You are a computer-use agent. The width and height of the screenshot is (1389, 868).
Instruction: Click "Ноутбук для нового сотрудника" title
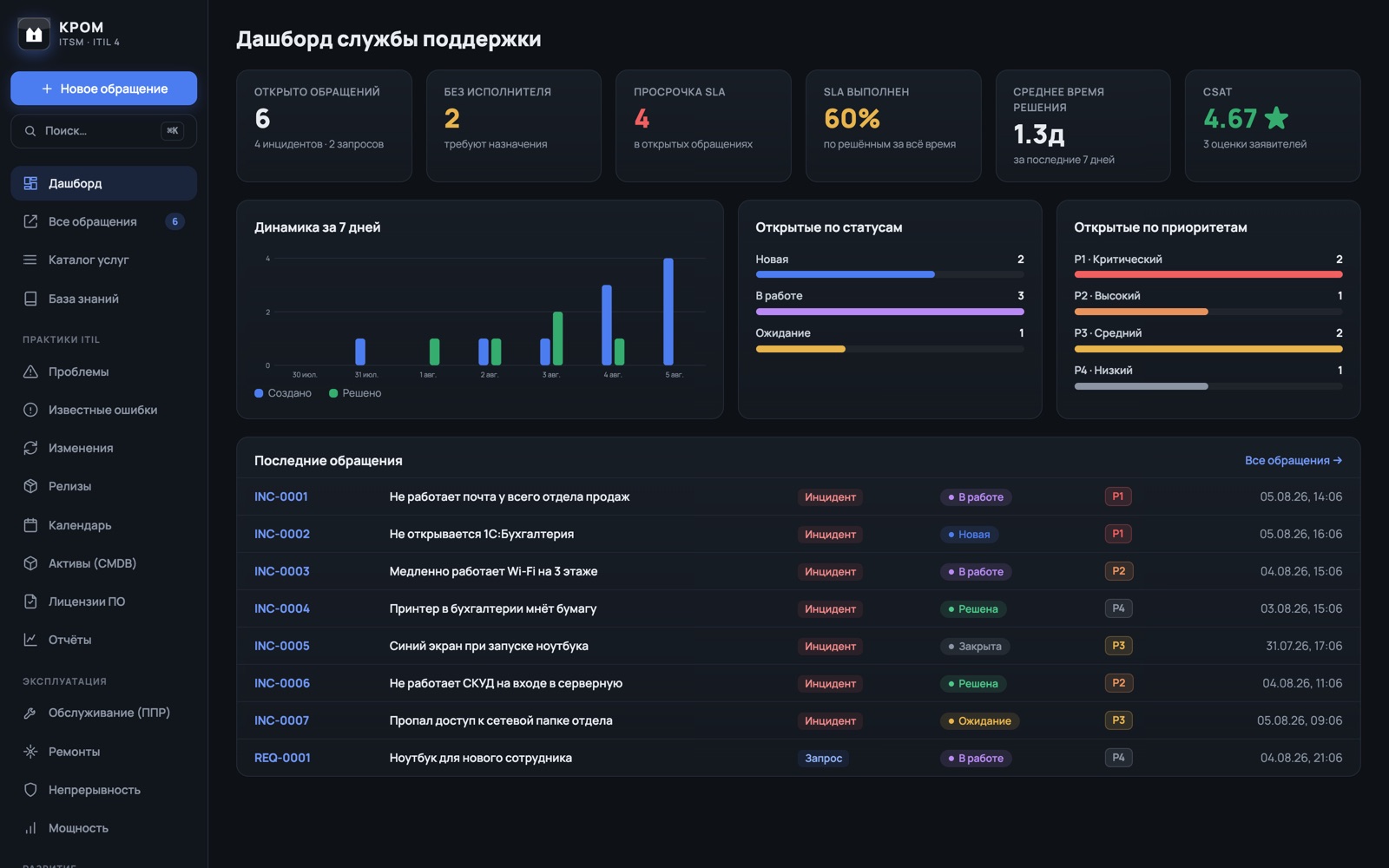pyautogui.click(x=481, y=758)
